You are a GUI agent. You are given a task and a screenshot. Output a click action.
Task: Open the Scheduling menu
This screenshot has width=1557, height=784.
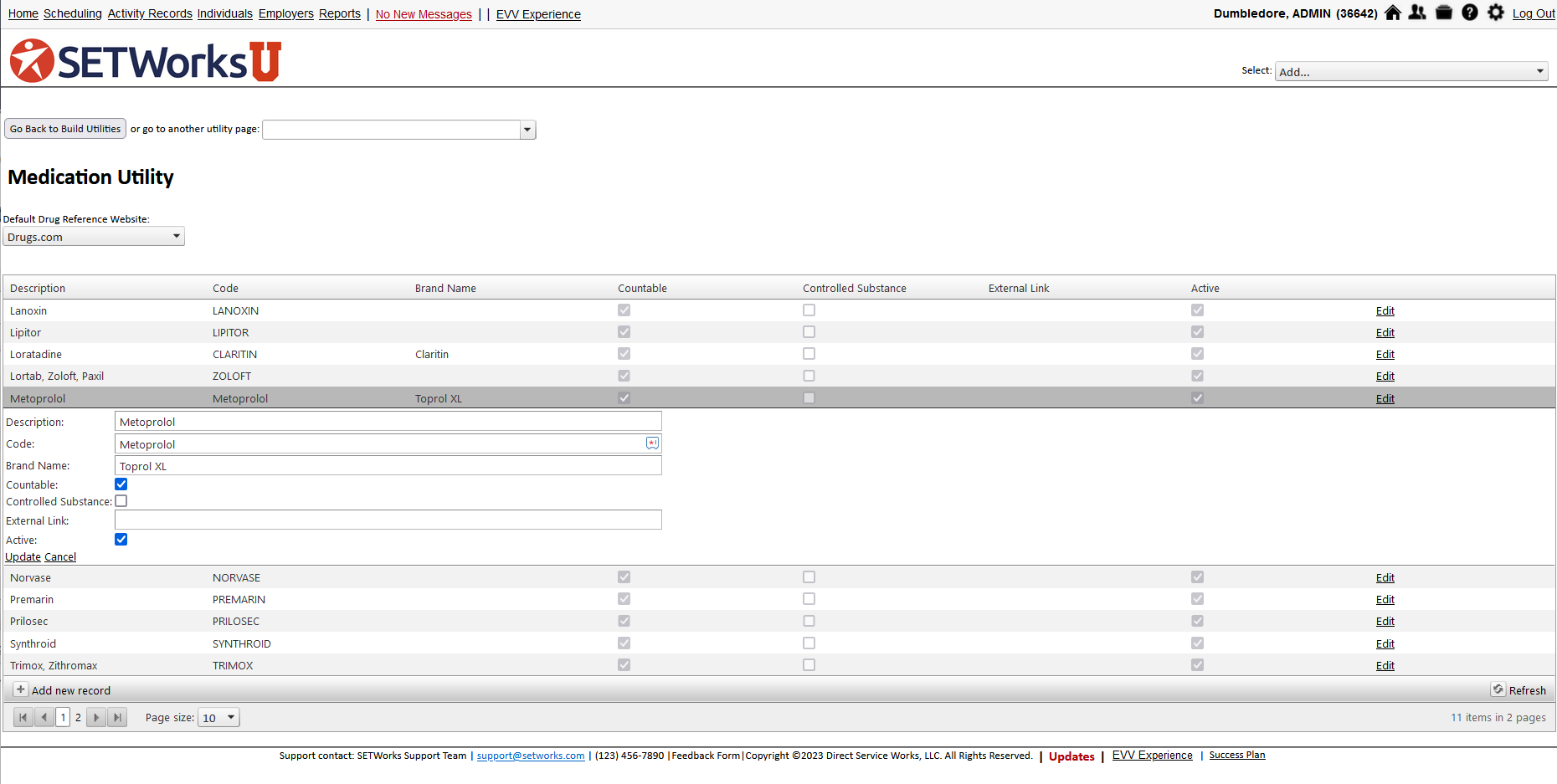pos(73,14)
